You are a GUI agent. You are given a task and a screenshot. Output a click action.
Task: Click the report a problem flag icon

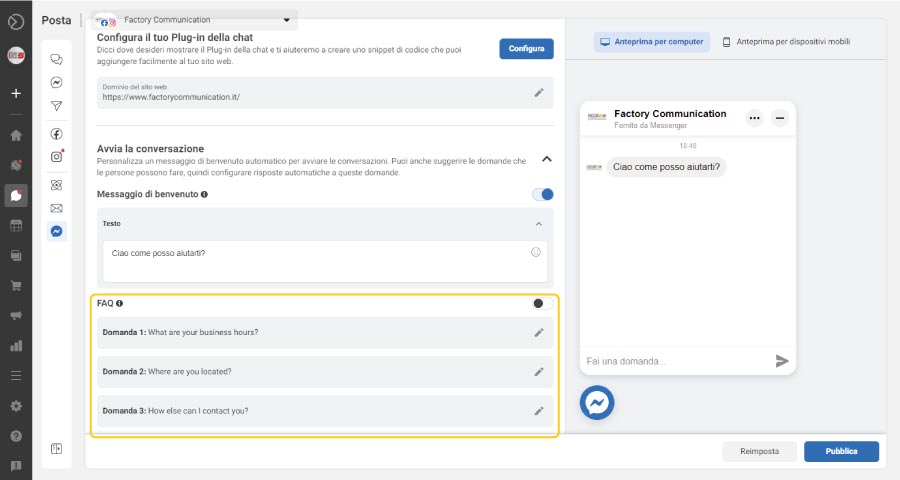coord(16,466)
